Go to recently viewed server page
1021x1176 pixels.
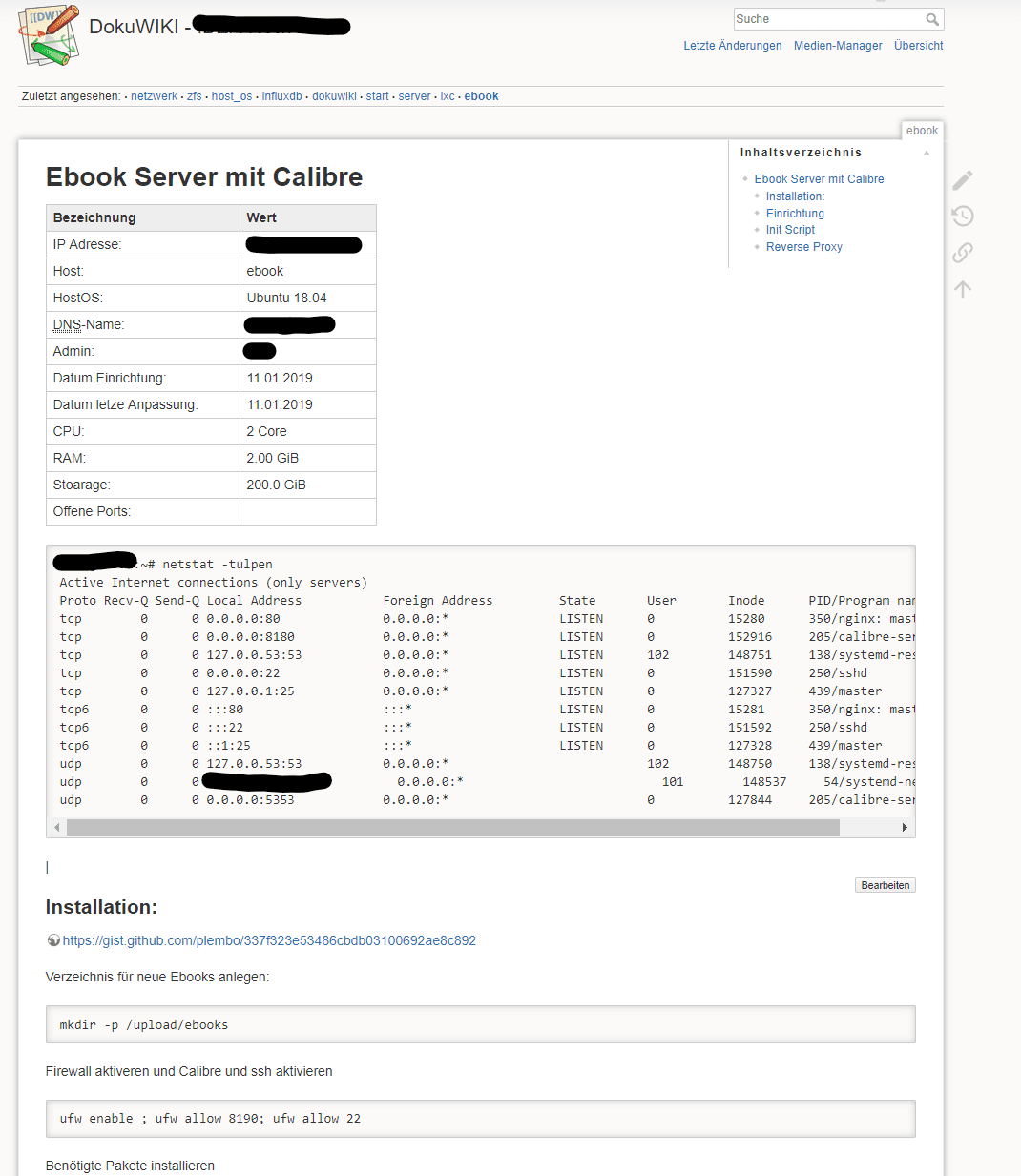pos(414,96)
